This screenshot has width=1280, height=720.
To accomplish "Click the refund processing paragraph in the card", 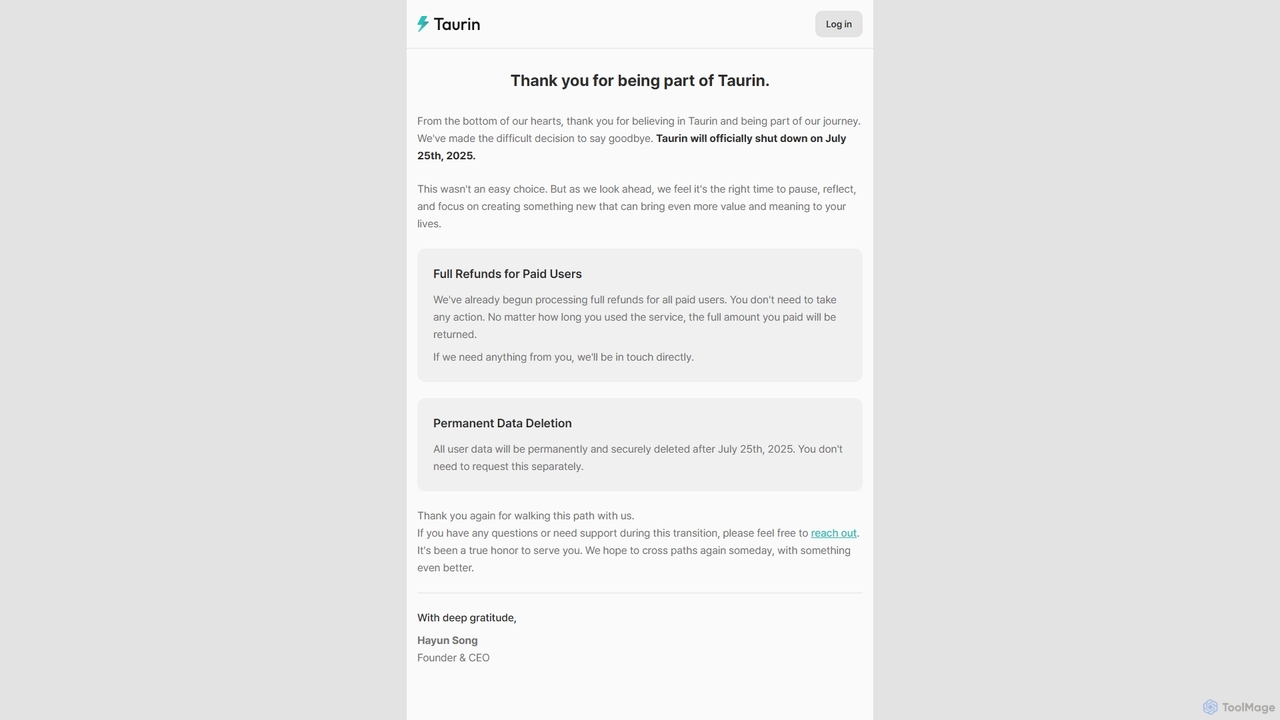I will click(636, 317).
